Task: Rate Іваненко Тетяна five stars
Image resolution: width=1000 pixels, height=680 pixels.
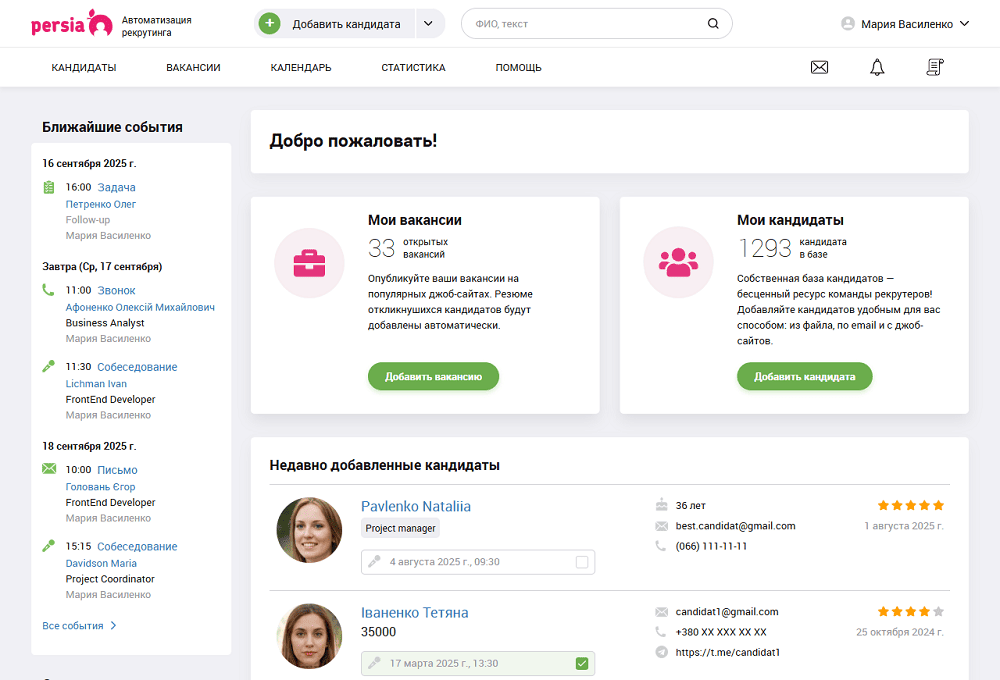Action: tap(937, 610)
